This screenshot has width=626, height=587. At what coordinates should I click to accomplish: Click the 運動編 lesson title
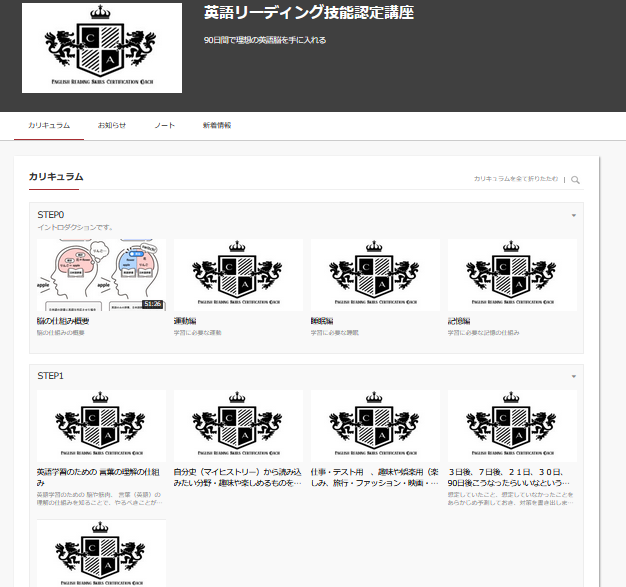pyautogui.click(x=187, y=321)
